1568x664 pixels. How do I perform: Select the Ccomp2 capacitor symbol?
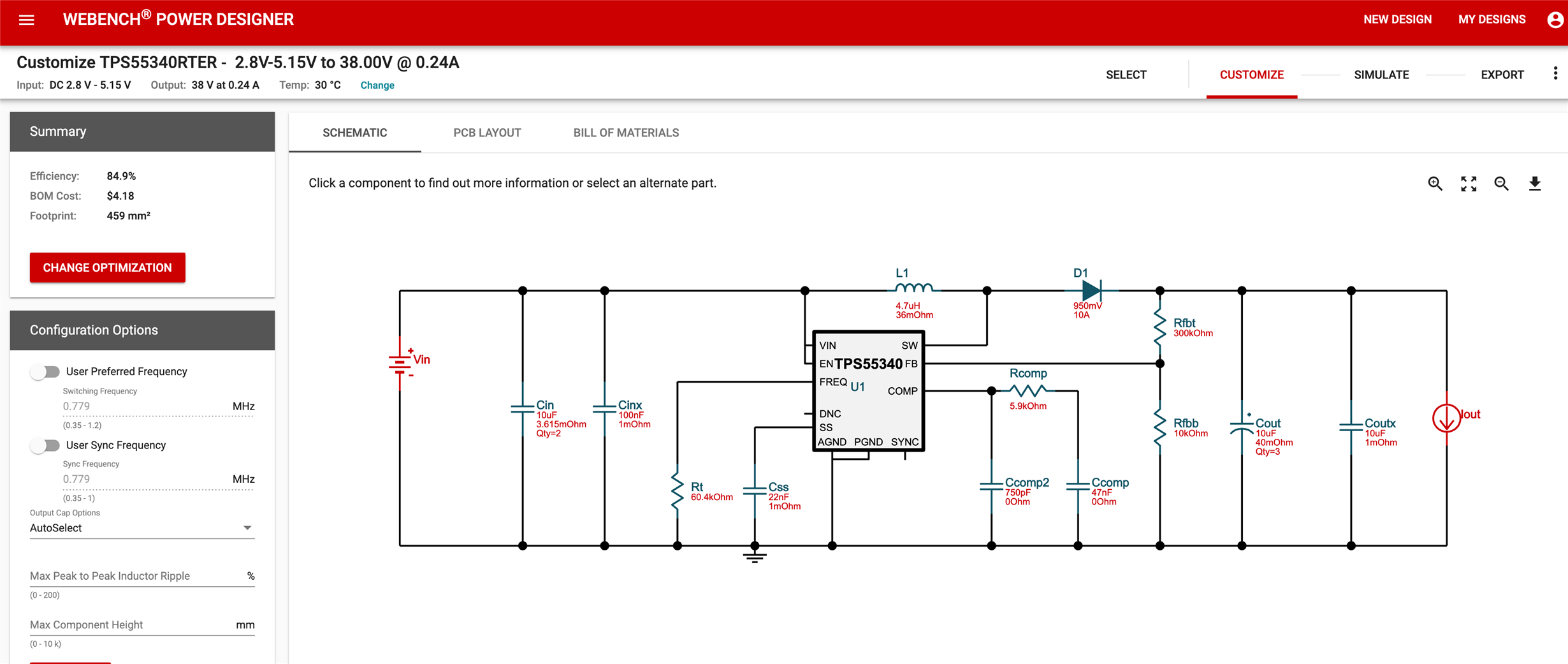click(x=991, y=486)
